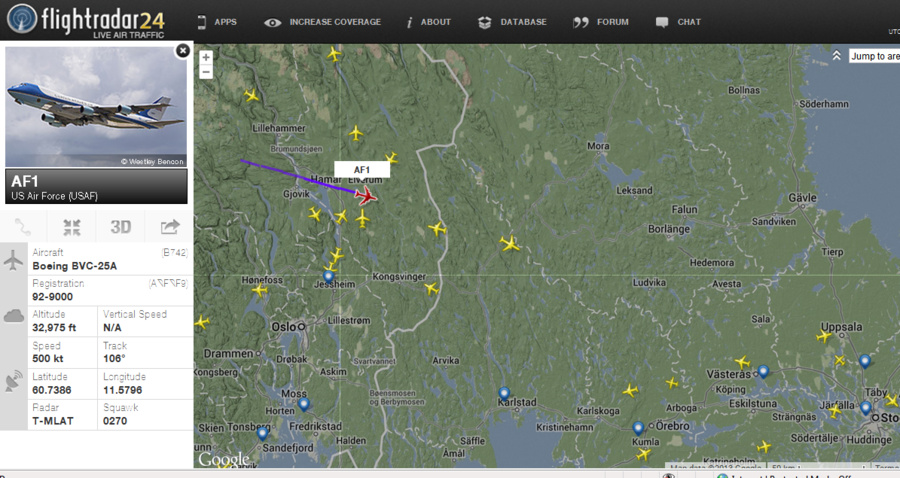
Task: Select the blue airport pin at Karlstad
Action: pyautogui.click(x=504, y=393)
